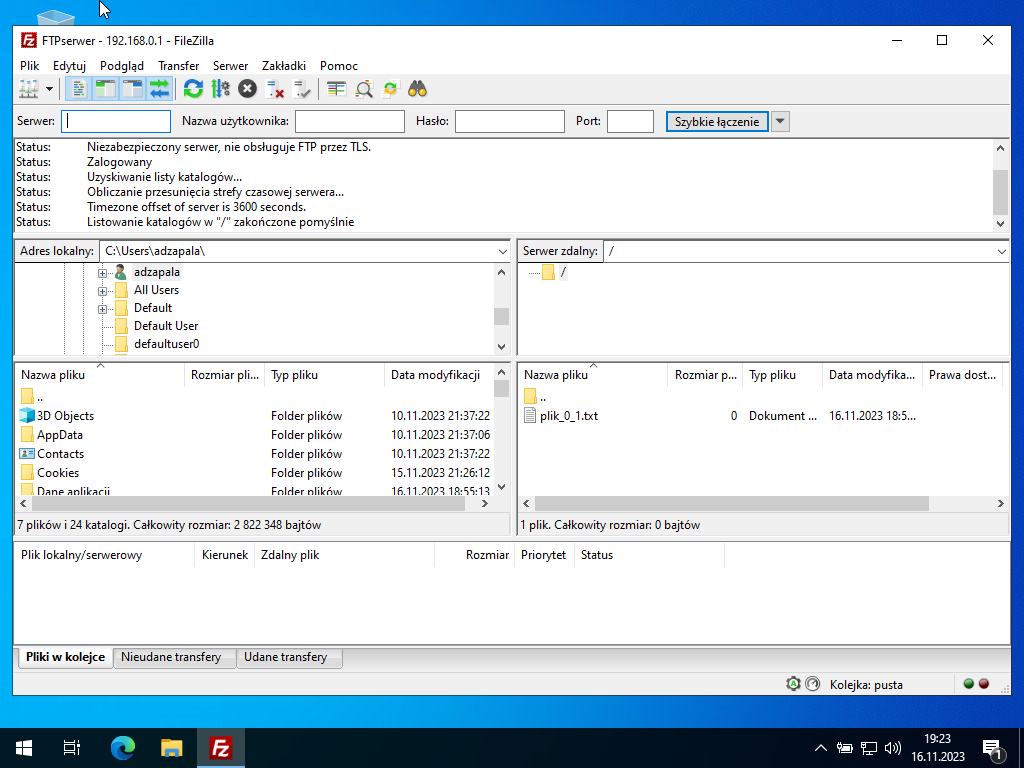1024x768 pixels.
Task: Toggle the local directory tree view
Action: pos(105,89)
